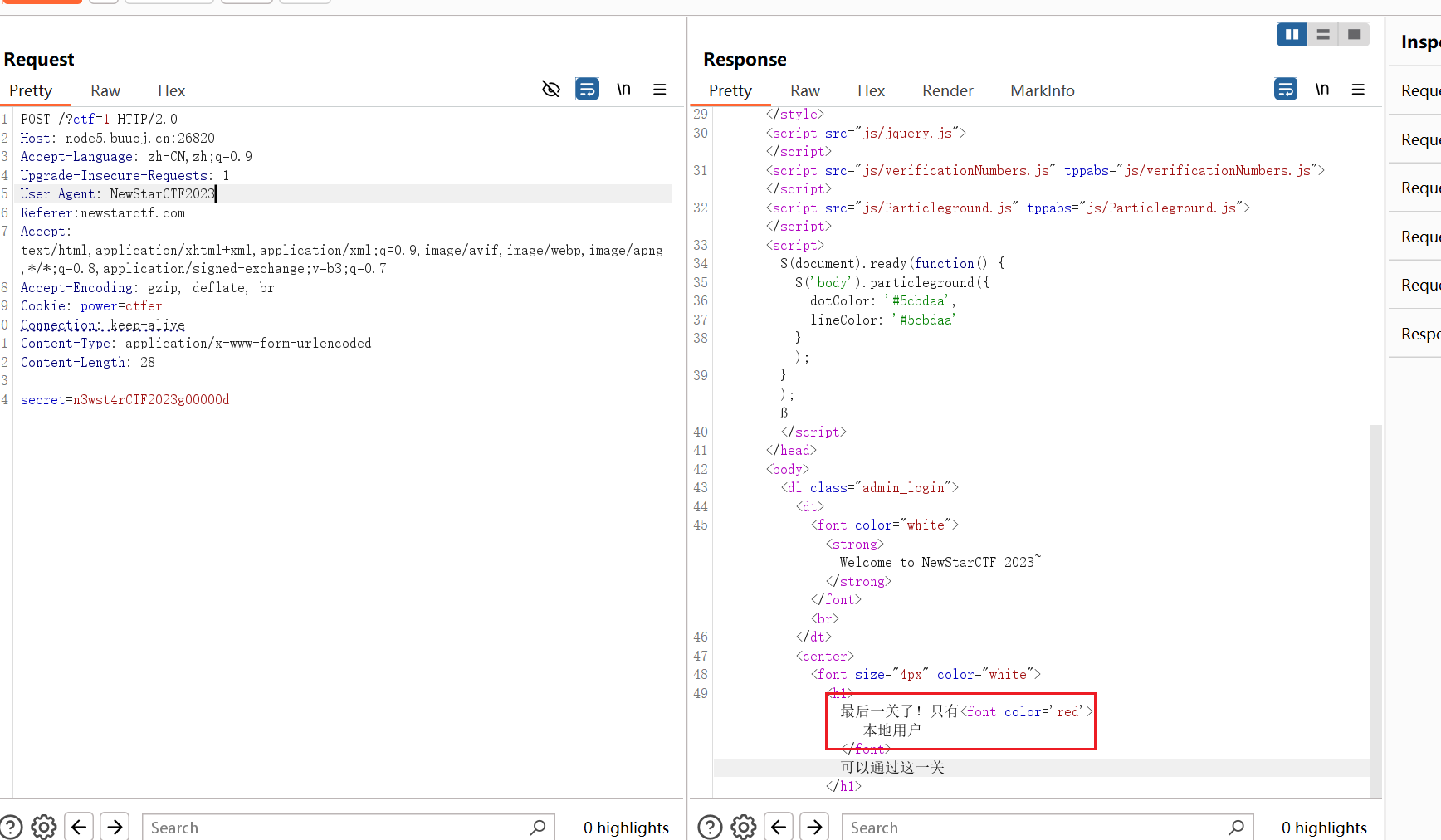Viewport: 1441px width, 840px height.
Task: Switch Response view to Raw tab
Action: 805,90
